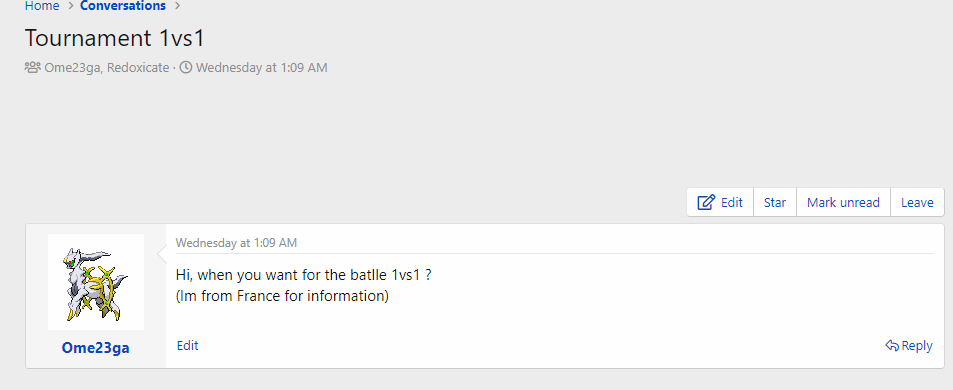Go to the Home breadcrumb link
This screenshot has width=953, height=390.
[42, 6]
